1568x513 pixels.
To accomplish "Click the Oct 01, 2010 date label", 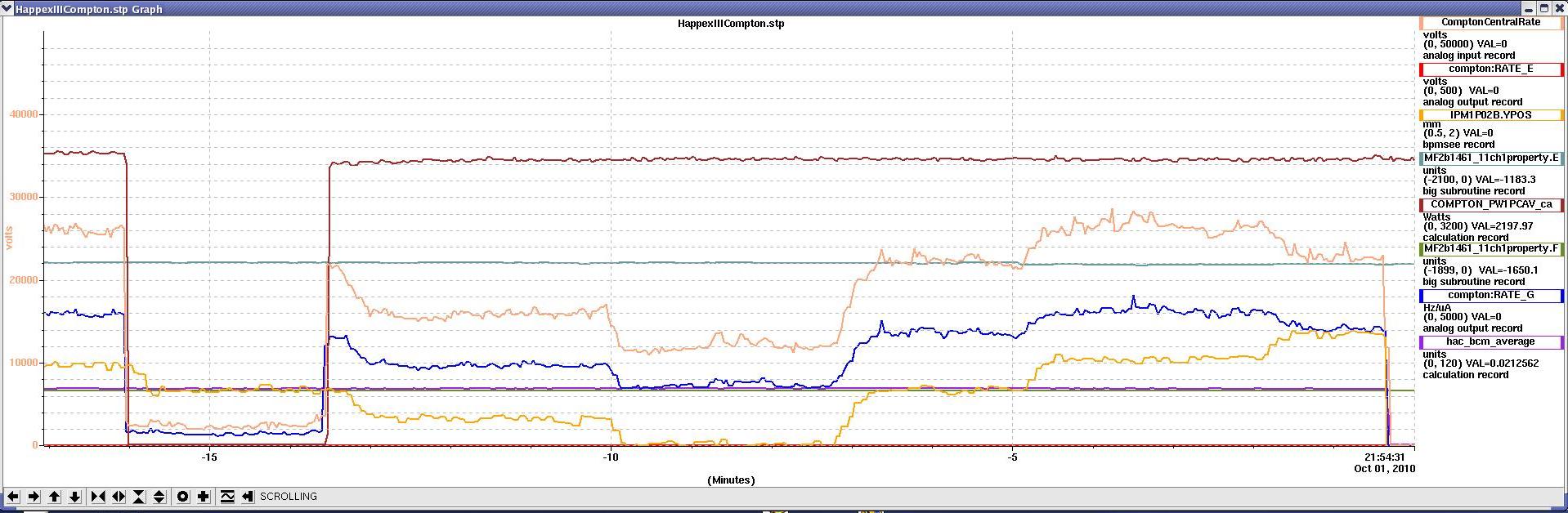I will point(1384,469).
